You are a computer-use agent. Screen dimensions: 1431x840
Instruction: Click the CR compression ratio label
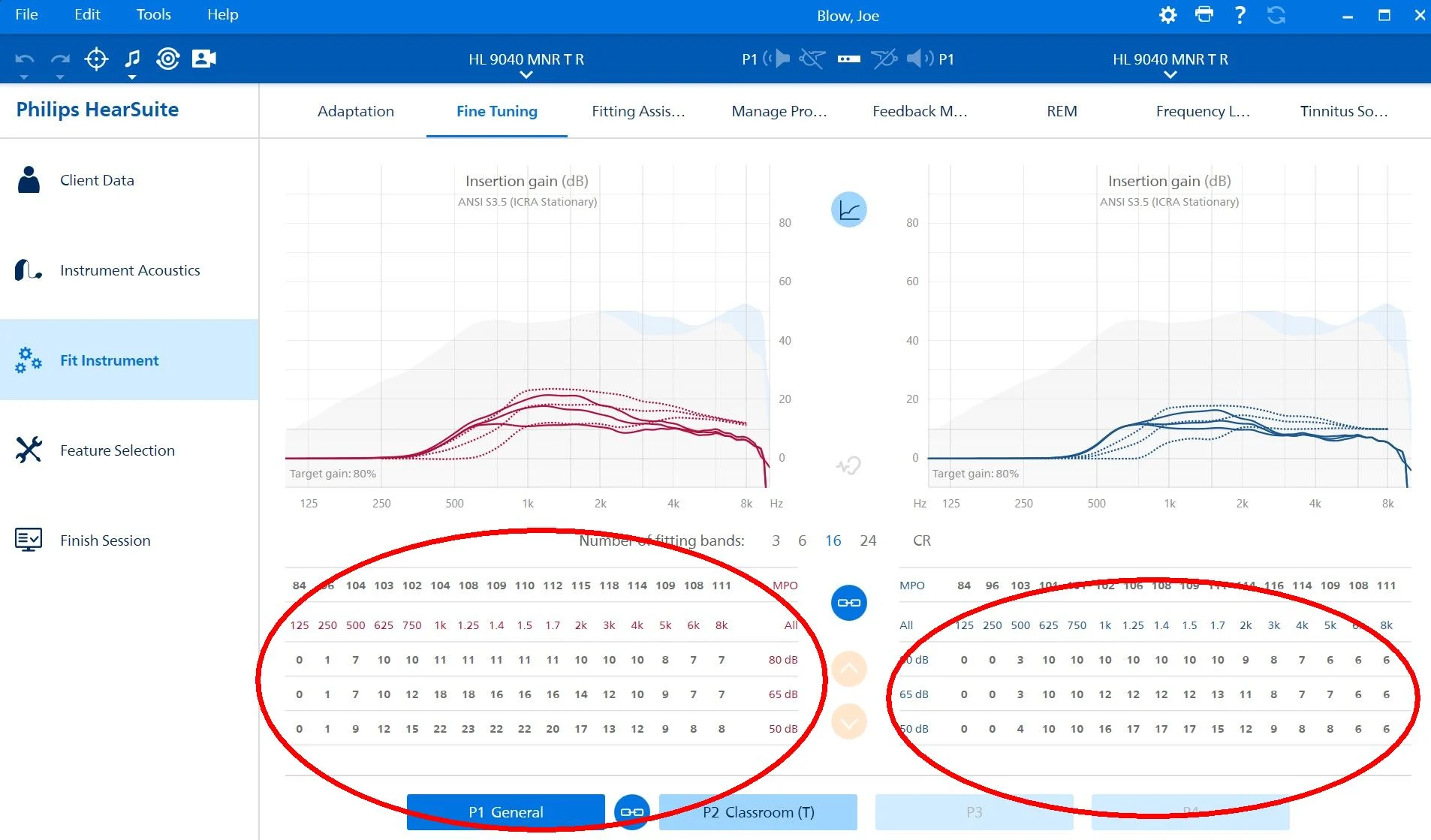922,540
